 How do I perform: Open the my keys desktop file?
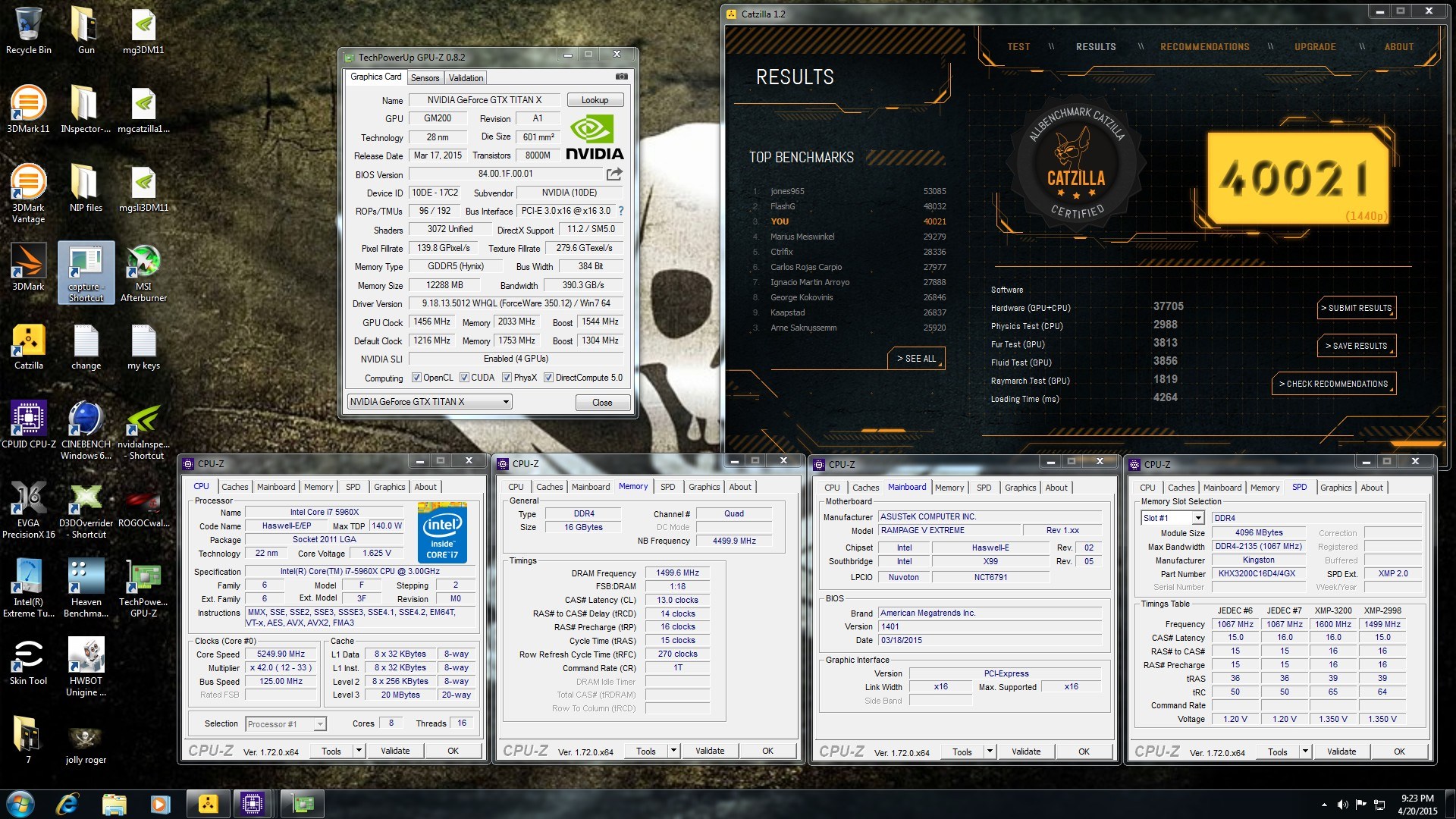point(143,346)
